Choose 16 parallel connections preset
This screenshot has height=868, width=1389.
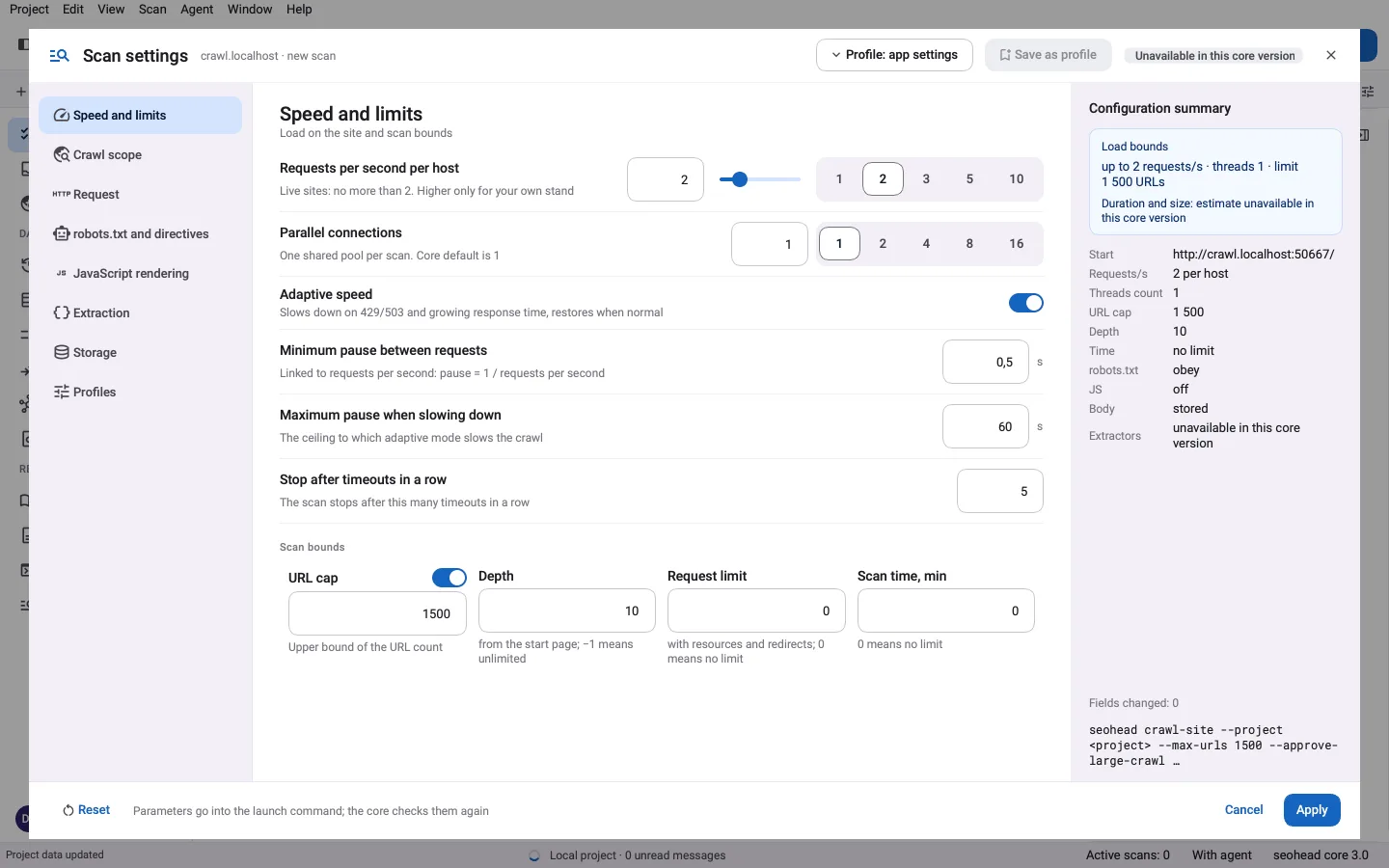[x=1017, y=244]
